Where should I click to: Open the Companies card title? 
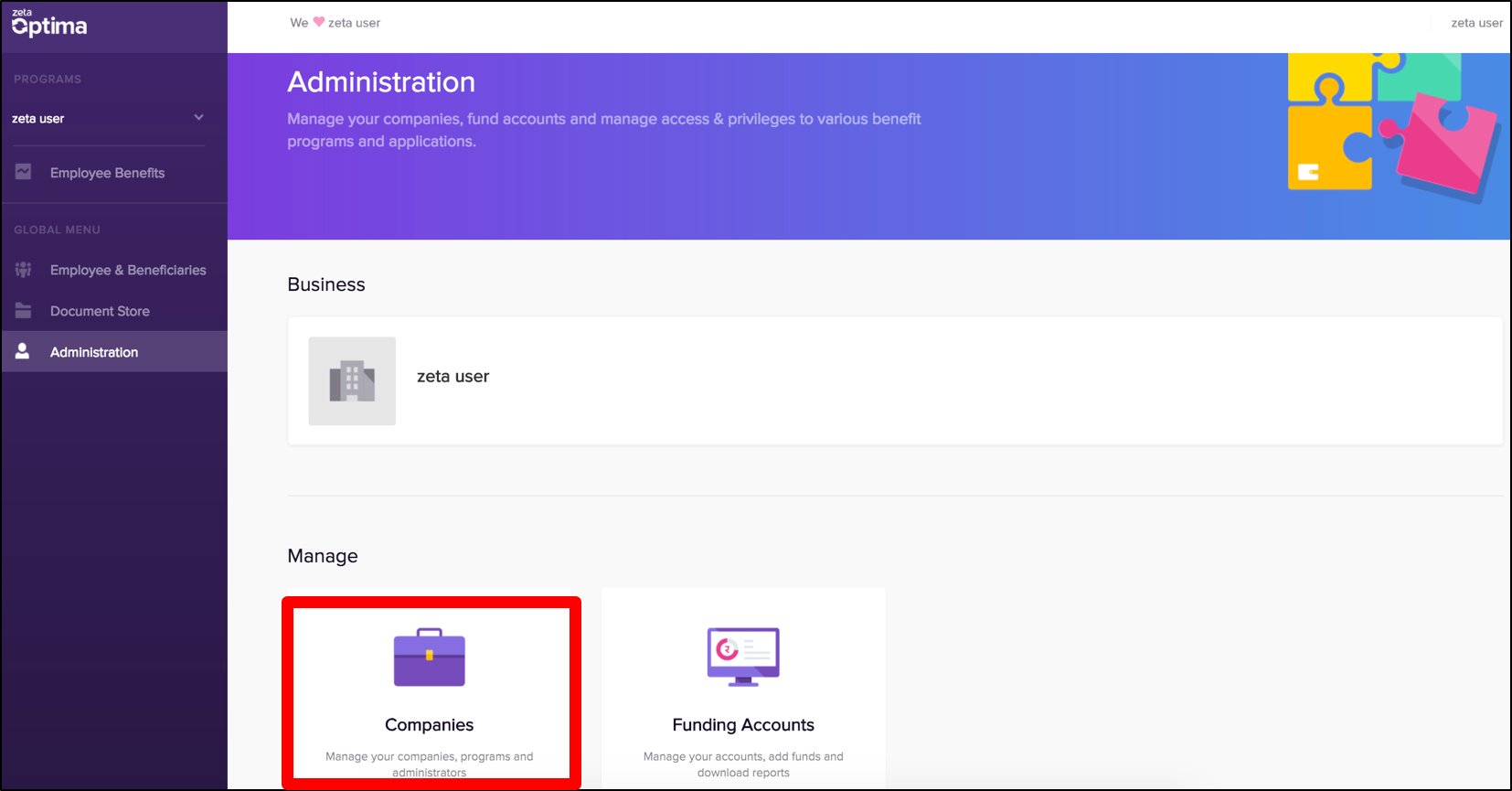(430, 725)
